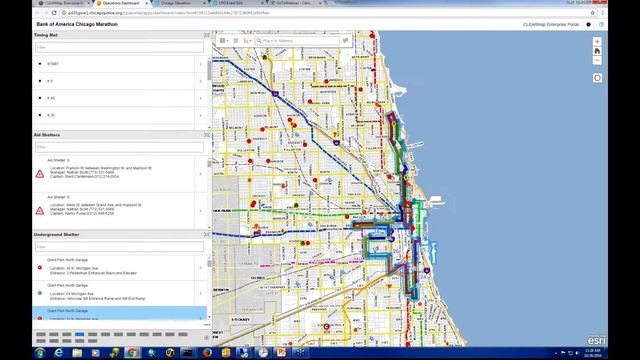Select the aid shelter on Franklin St
The height and width of the screenshot is (360, 640).
[x=113, y=174]
